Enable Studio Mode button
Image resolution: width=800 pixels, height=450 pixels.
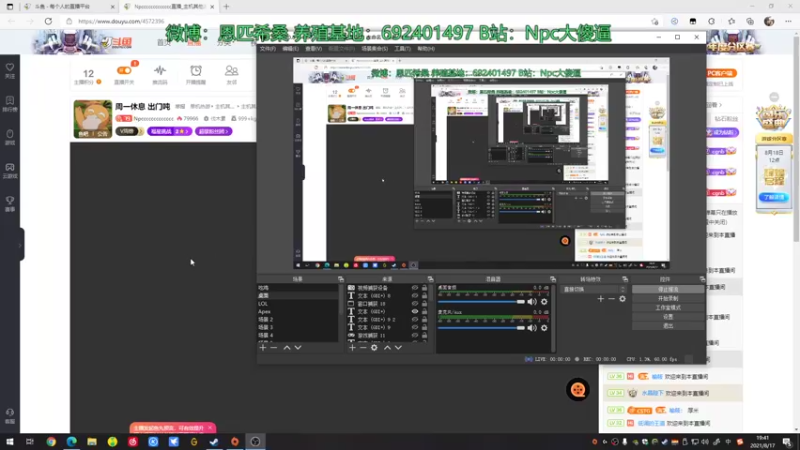click(x=668, y=308)
